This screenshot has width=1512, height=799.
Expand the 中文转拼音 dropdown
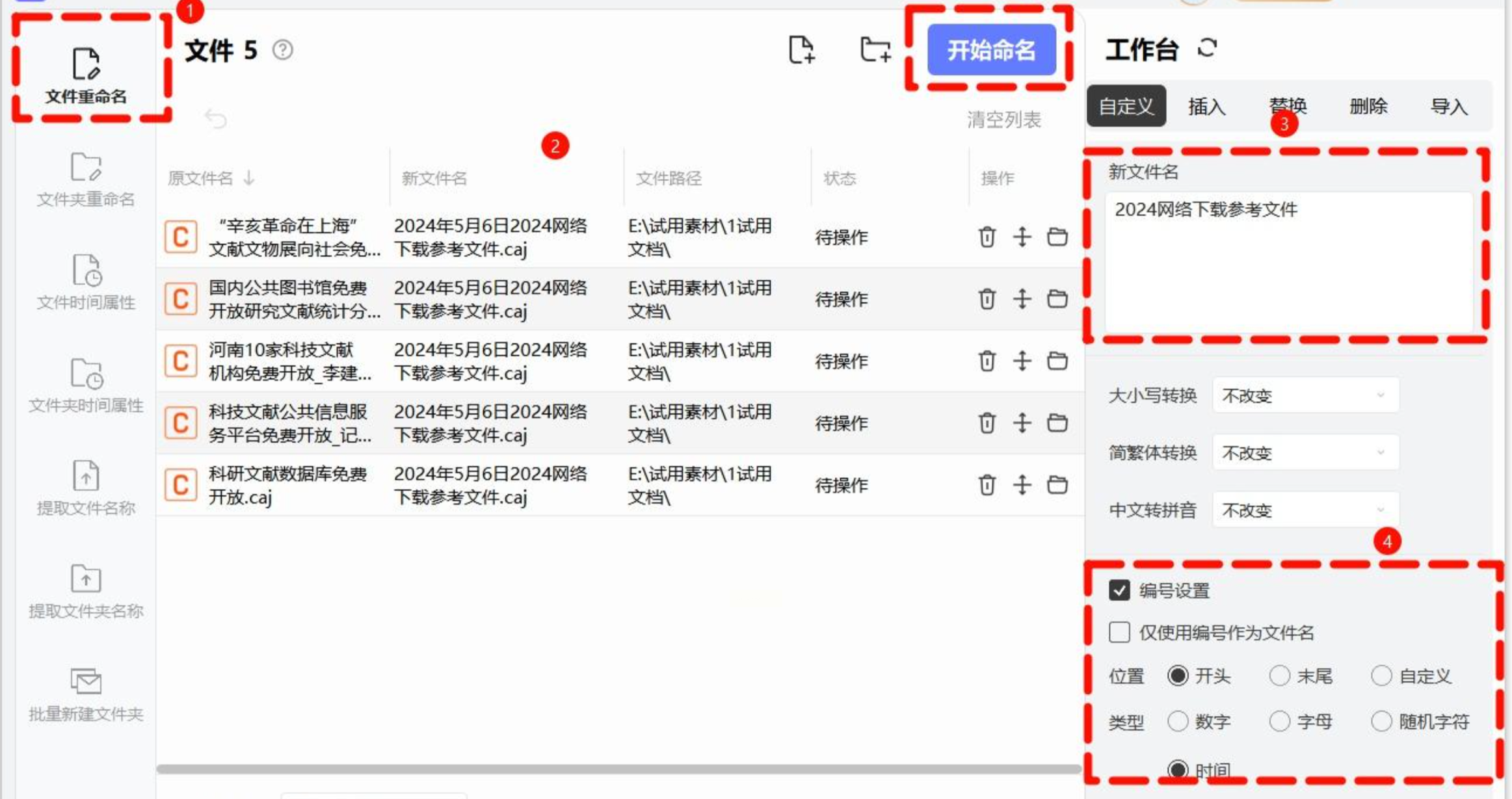click(1305, 510)
